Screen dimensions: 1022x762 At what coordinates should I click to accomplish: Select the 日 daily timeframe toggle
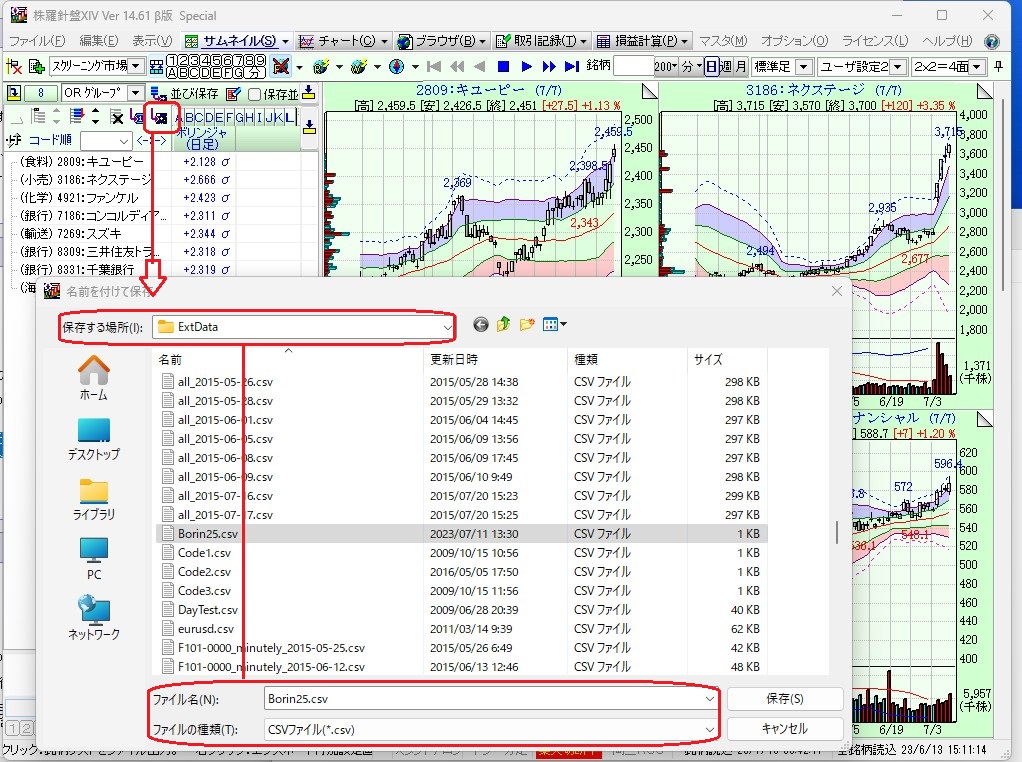[712, 66]
